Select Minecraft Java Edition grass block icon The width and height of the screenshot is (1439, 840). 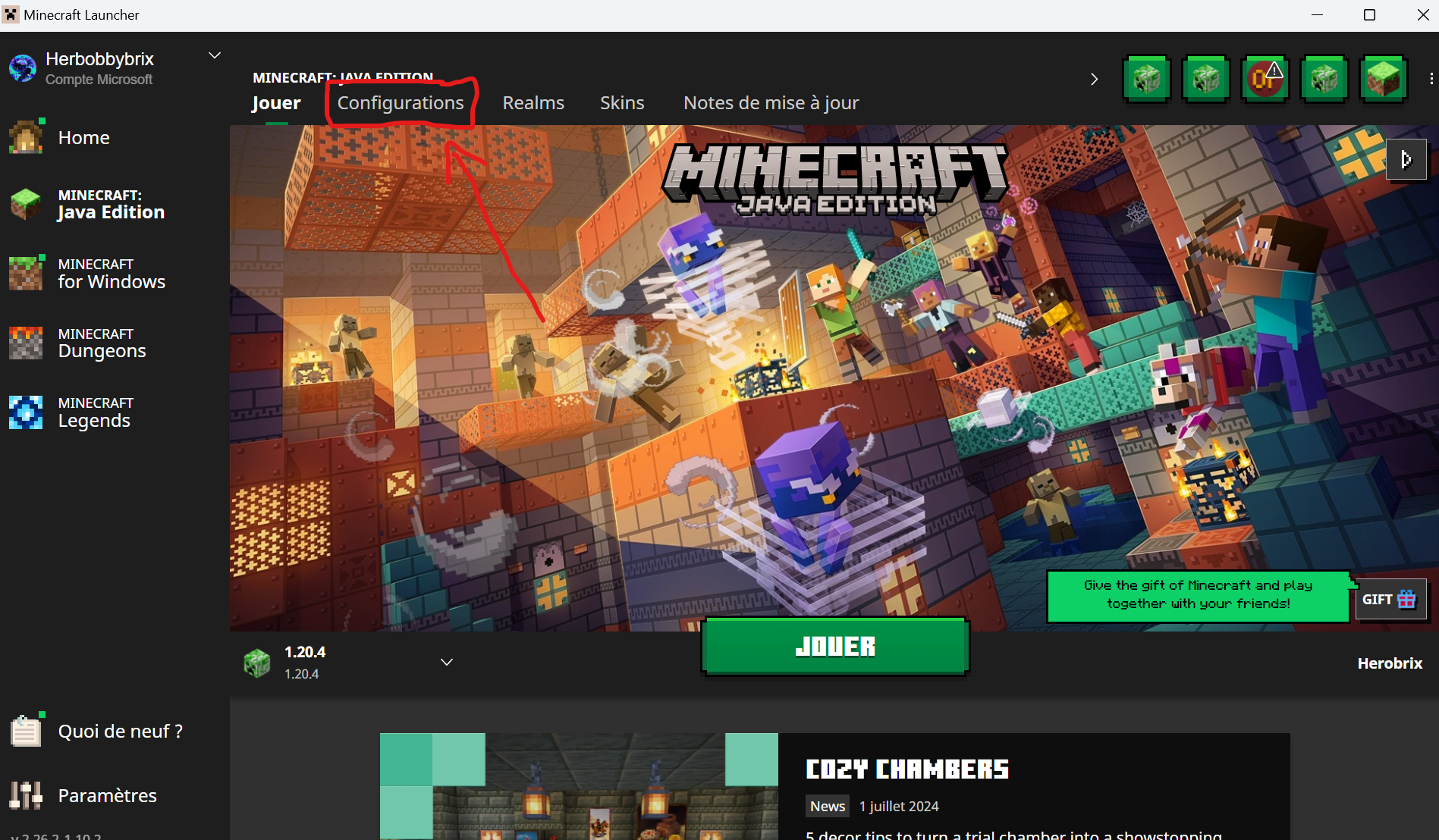tap(26, 205)
